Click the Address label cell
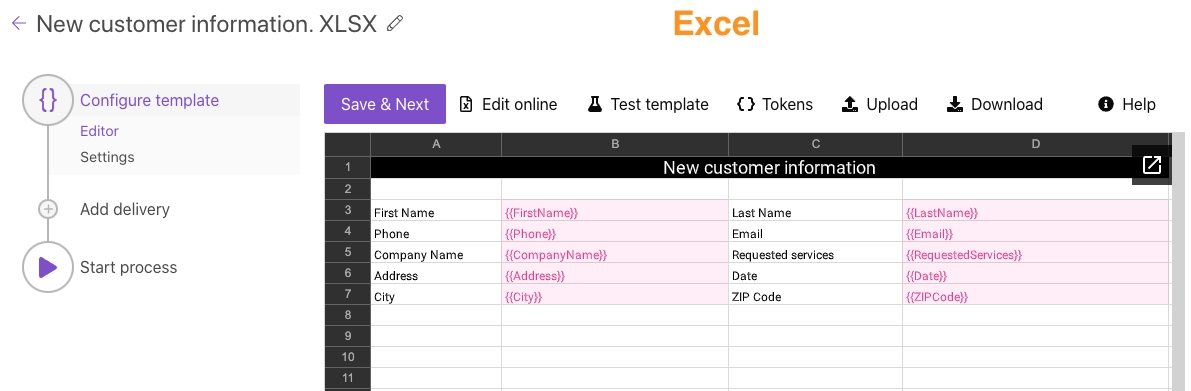The image size is (1191, 391). click(436, 273)
